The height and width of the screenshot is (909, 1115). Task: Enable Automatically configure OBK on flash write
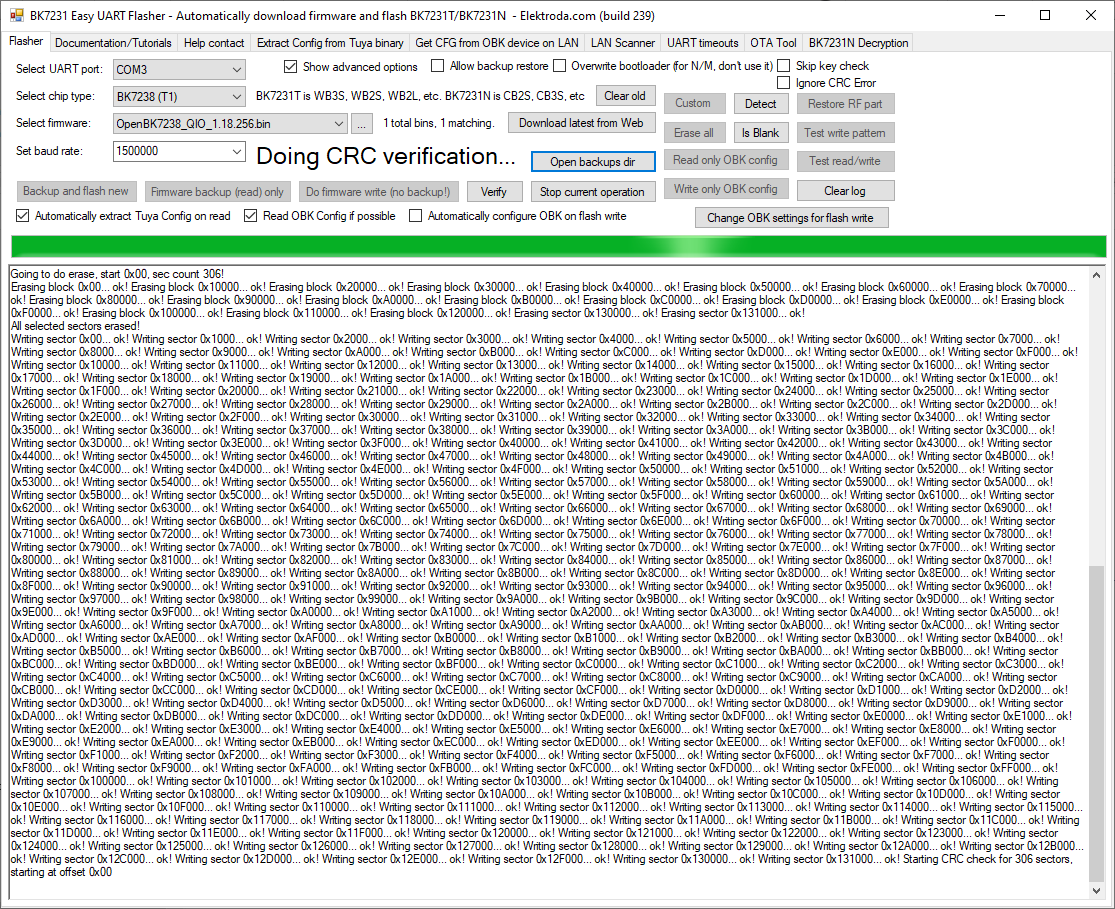tap(415, 216)
